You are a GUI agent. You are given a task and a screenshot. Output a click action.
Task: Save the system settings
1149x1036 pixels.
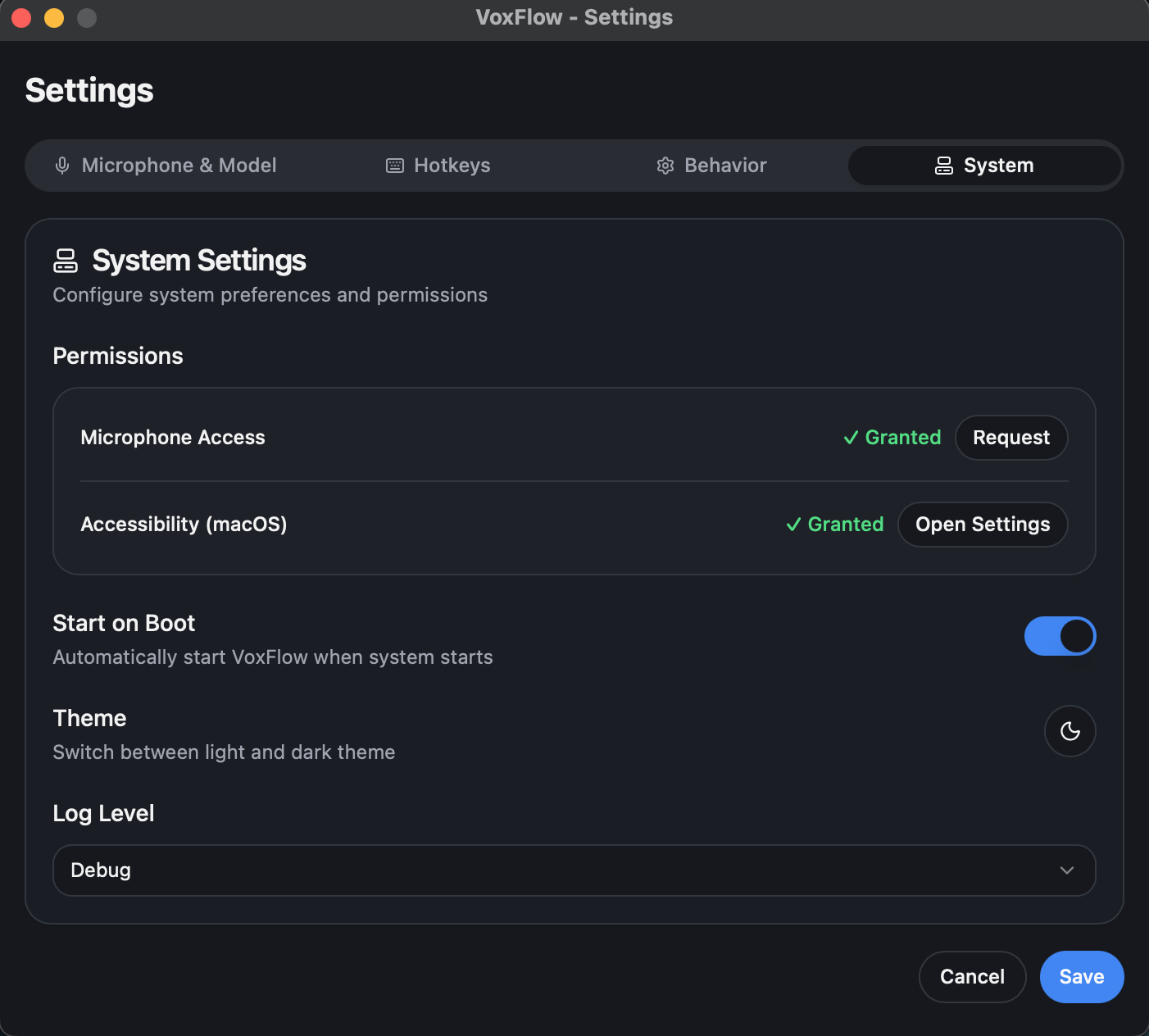point(1081,976)
